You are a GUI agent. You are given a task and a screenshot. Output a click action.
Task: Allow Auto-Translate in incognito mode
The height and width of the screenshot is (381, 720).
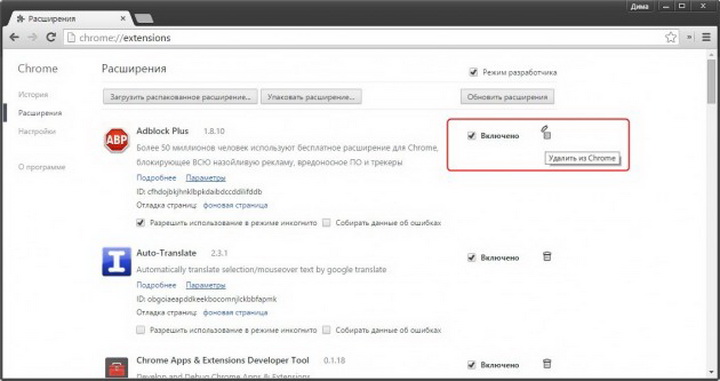tap(141, 330)
